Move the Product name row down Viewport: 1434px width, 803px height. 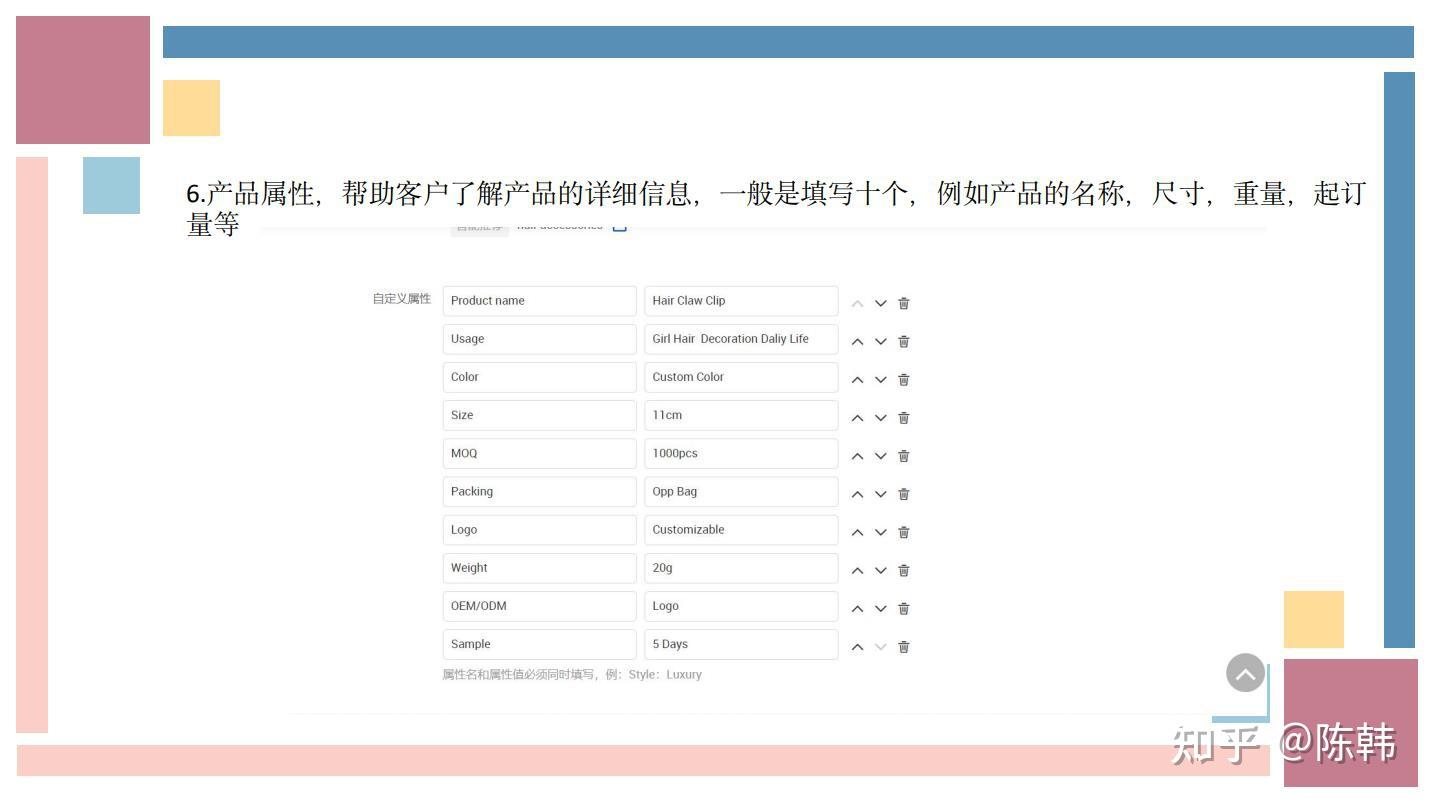881,303
